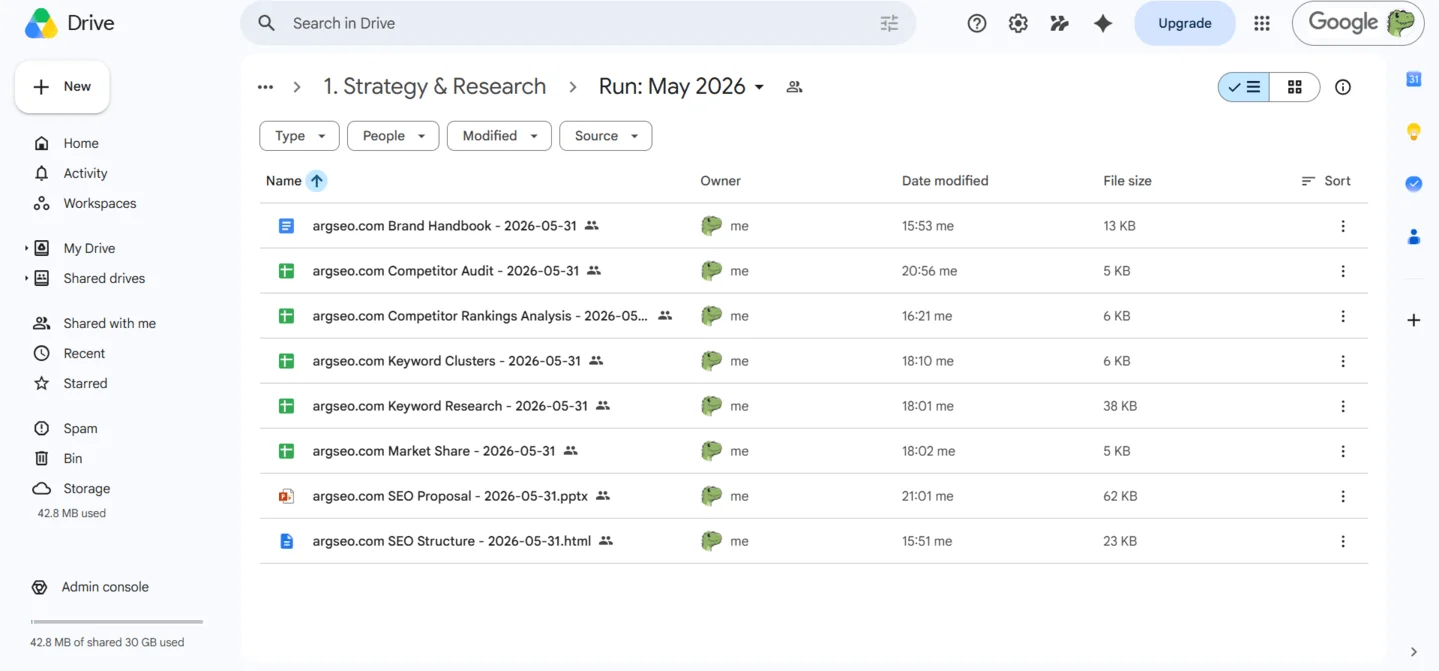Click the shared storage usage bar

click(117, 622)
